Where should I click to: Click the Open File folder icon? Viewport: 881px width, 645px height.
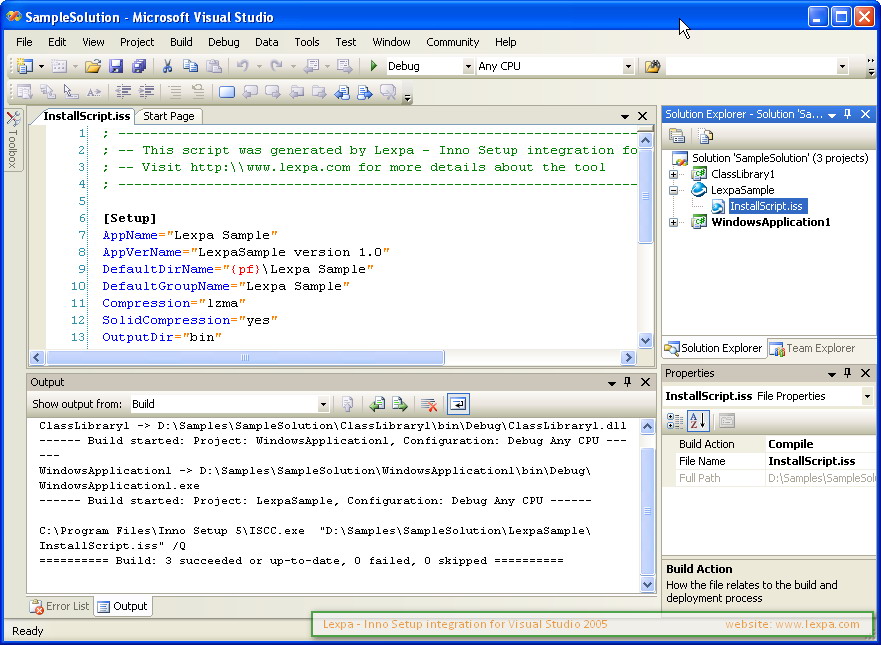(x=93, y=66)
